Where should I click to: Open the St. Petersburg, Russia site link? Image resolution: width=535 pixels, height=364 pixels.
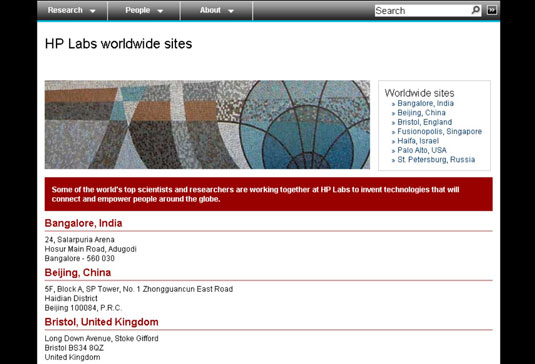pyautogui.click(x=436, y=160)
